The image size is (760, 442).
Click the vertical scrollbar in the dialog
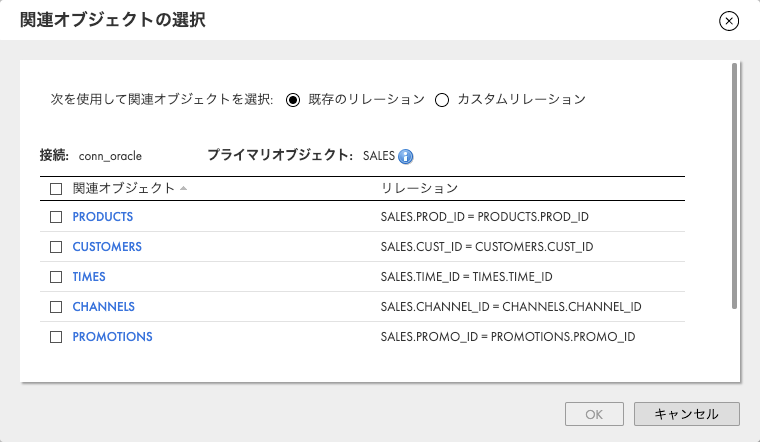[734, 186]
